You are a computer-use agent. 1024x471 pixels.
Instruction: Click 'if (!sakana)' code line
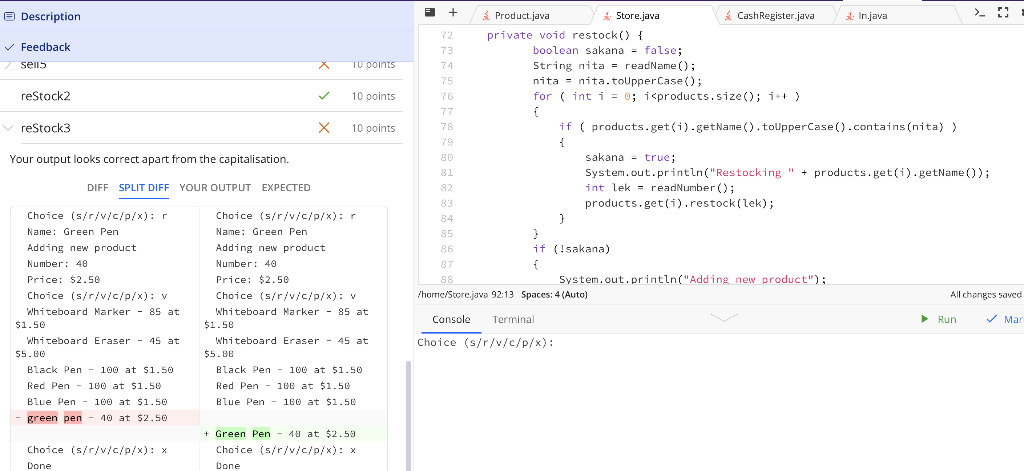tap(571, 249)
